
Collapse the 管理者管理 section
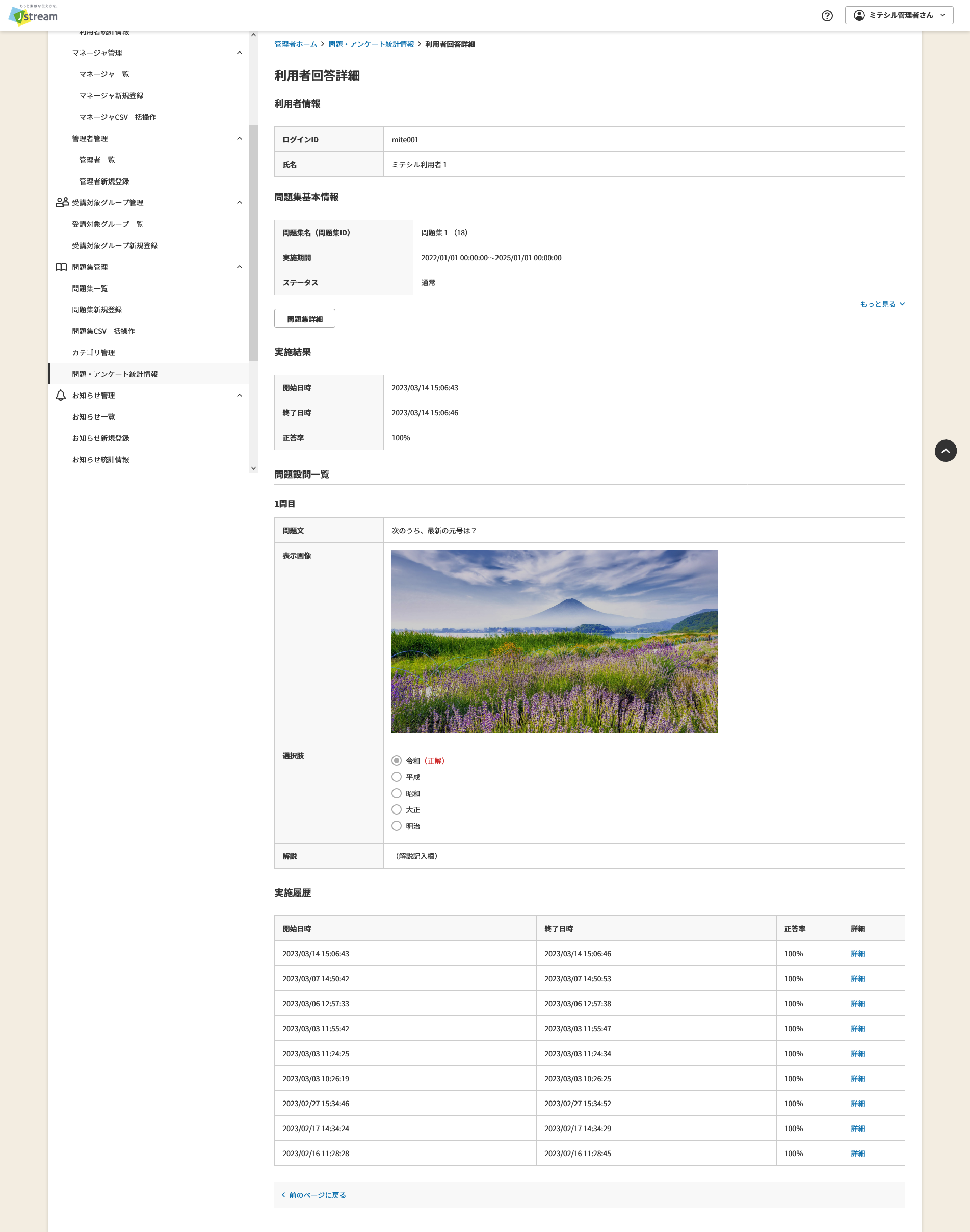coord(239,139)
